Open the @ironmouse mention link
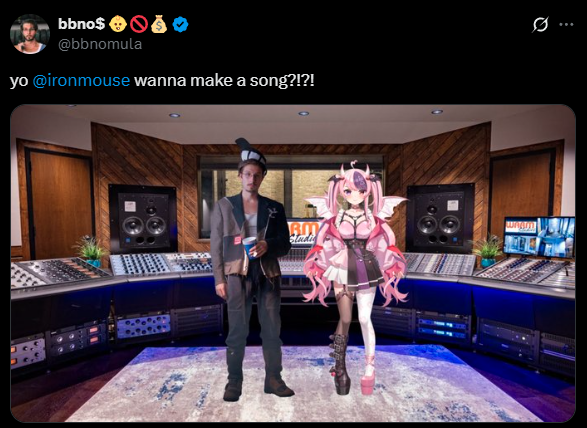 point(81,81)
